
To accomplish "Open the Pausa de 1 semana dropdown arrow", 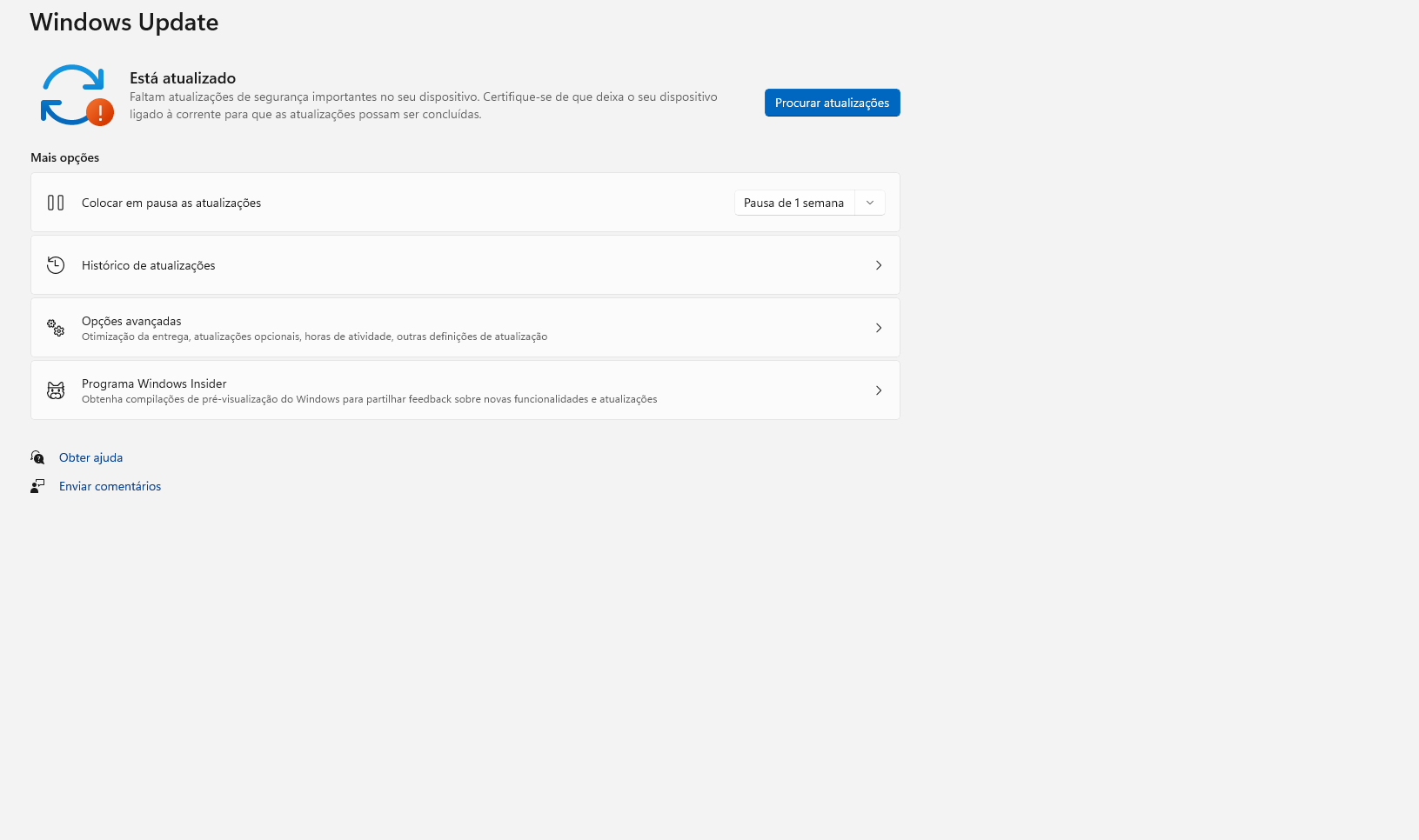I will (x=870, y=203).
